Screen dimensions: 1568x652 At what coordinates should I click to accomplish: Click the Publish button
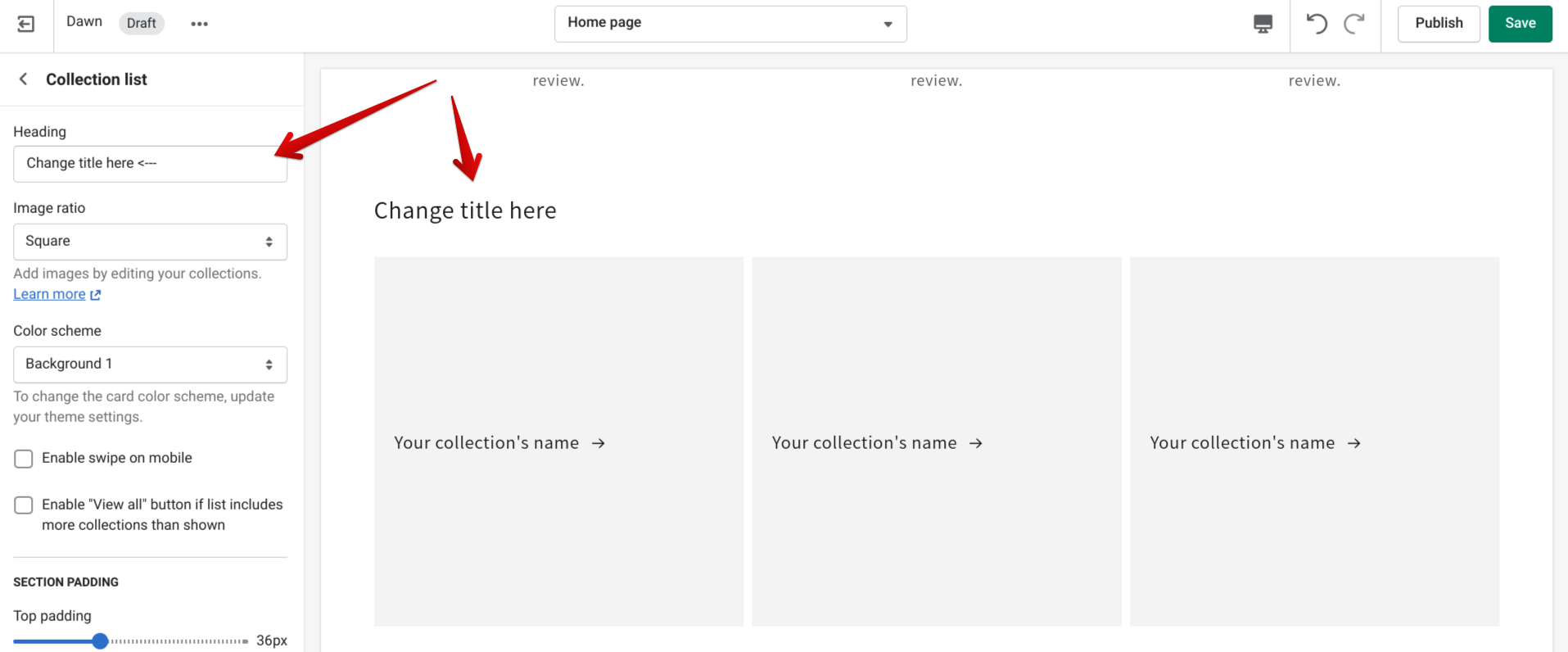tap(1438, 24)
